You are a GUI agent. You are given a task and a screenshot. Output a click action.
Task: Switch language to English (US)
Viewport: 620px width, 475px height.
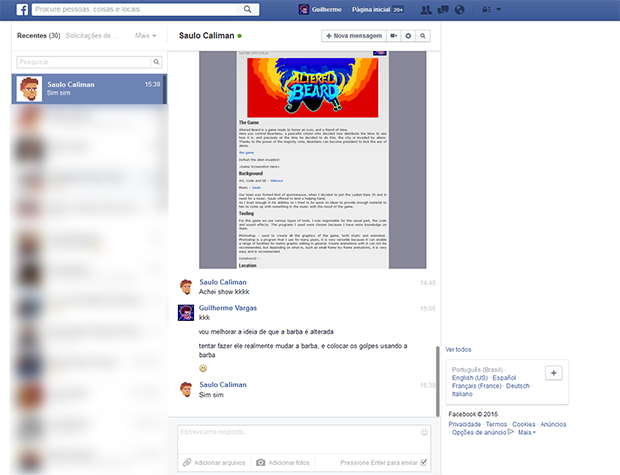tap(470, 378)
